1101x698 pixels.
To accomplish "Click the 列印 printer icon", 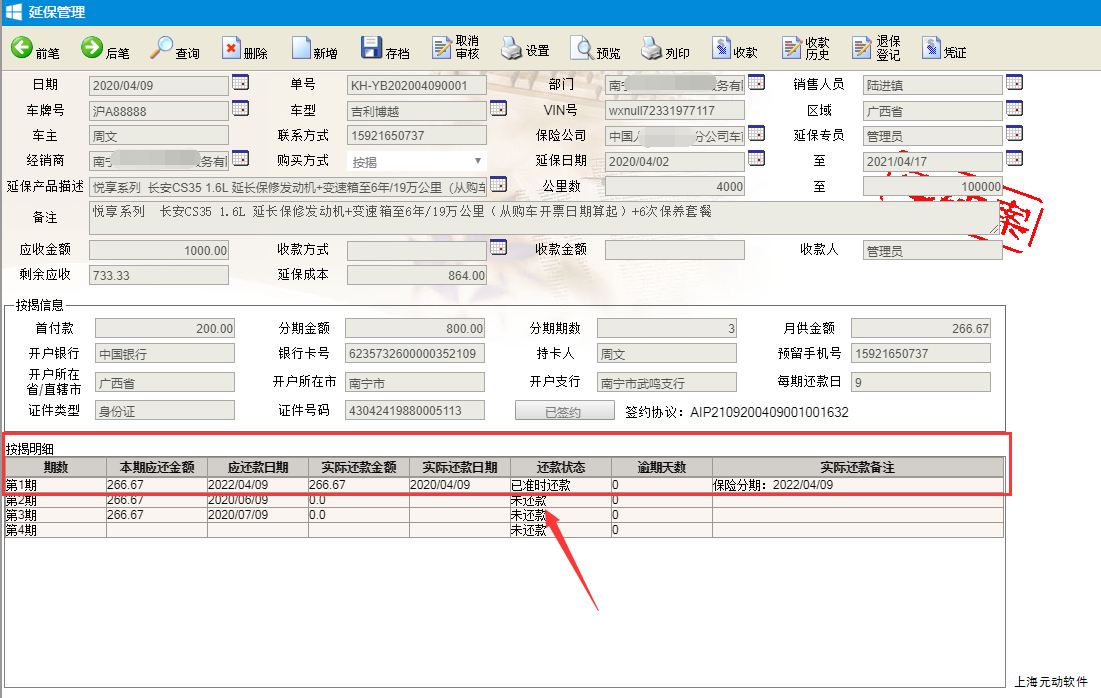I will 651,47.
